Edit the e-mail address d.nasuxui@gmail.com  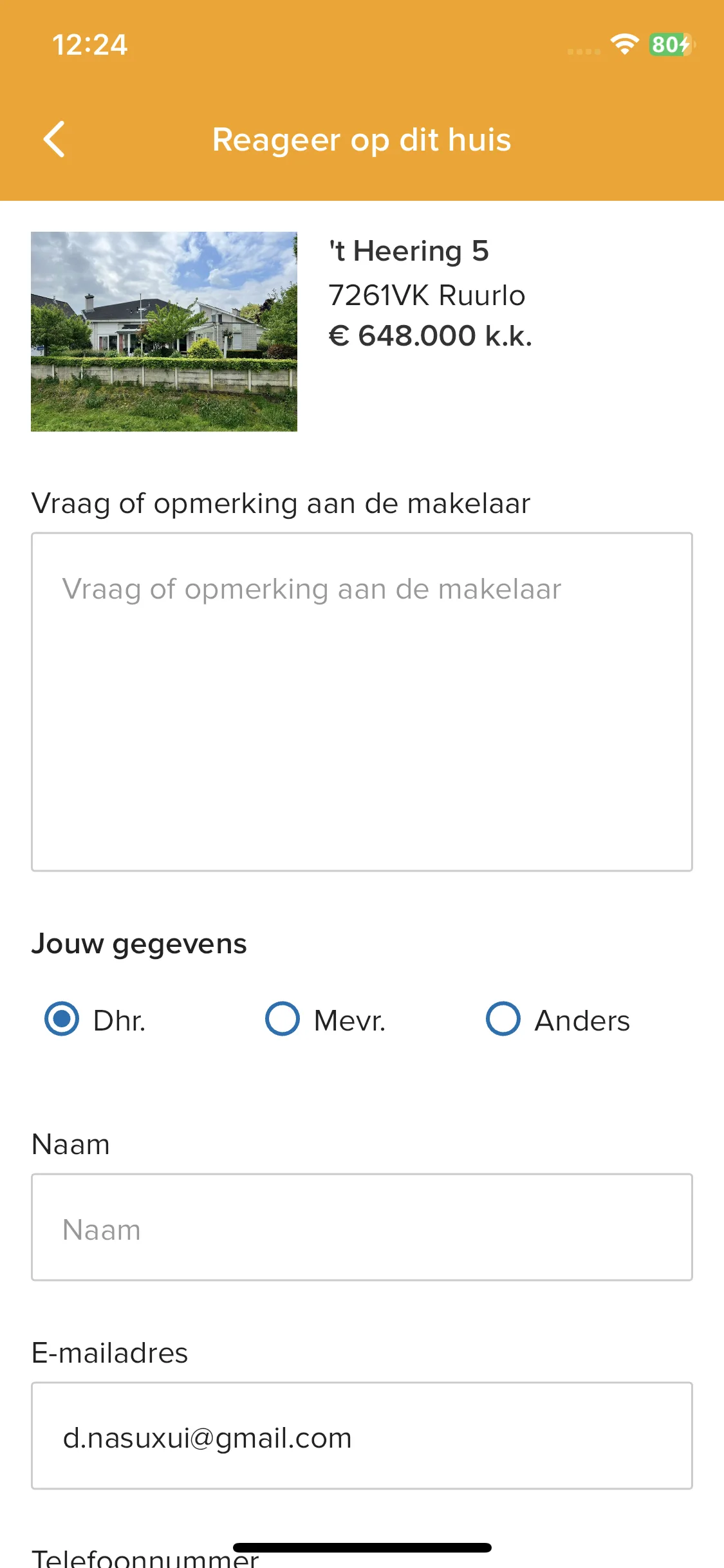click(362, 1435)
